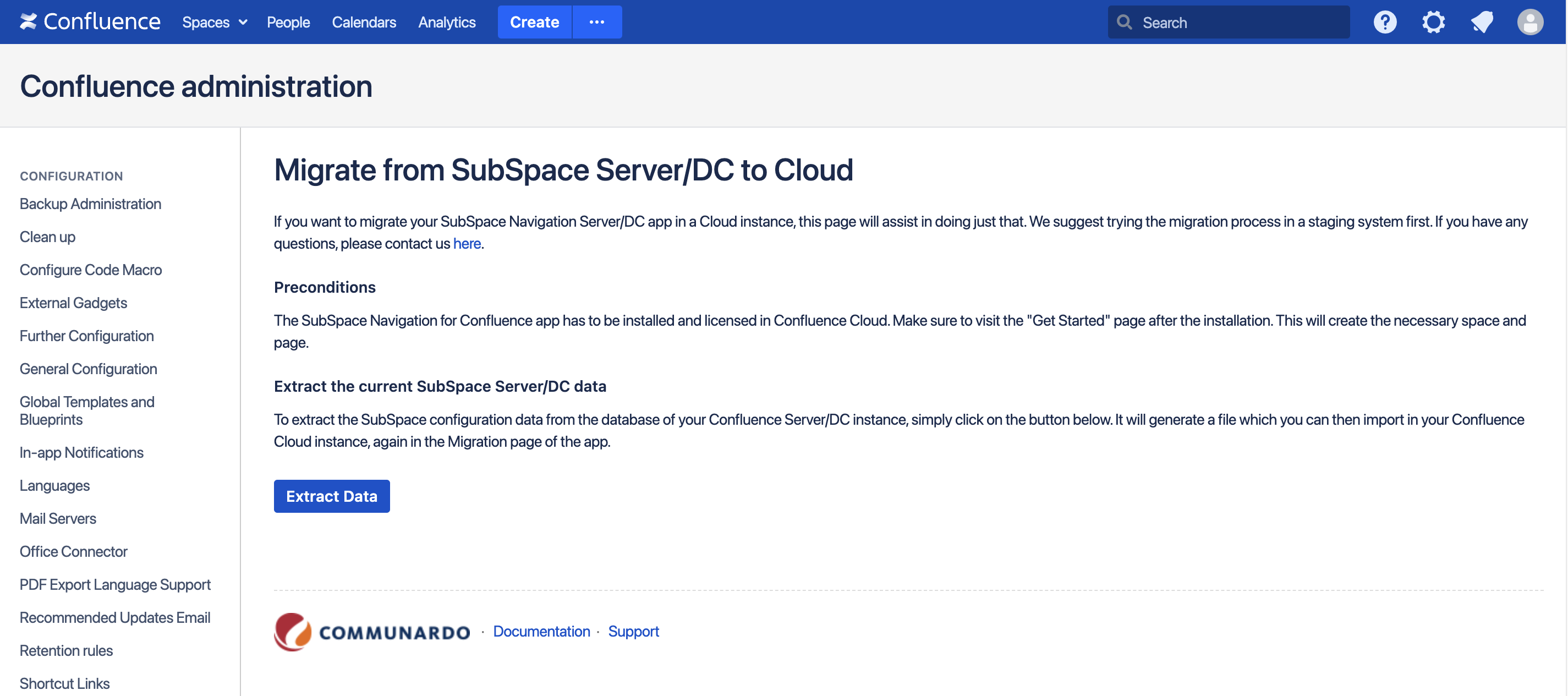
Task: Open the People menu
Action: 288,23
